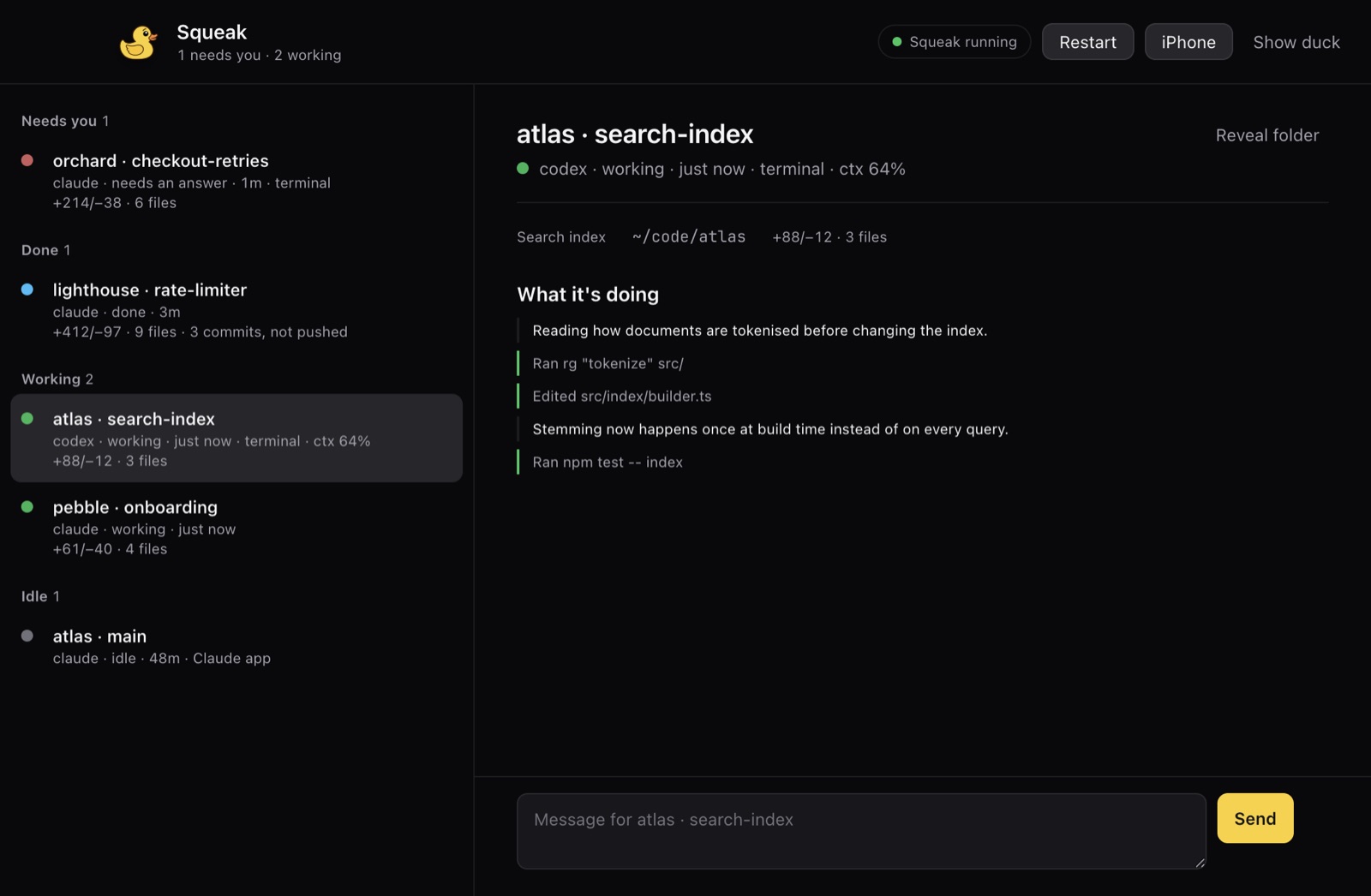This screenshot has height=896, width=1371.
Task: Click the claude · needs an answer line
Action: click(x=192, y=183)
